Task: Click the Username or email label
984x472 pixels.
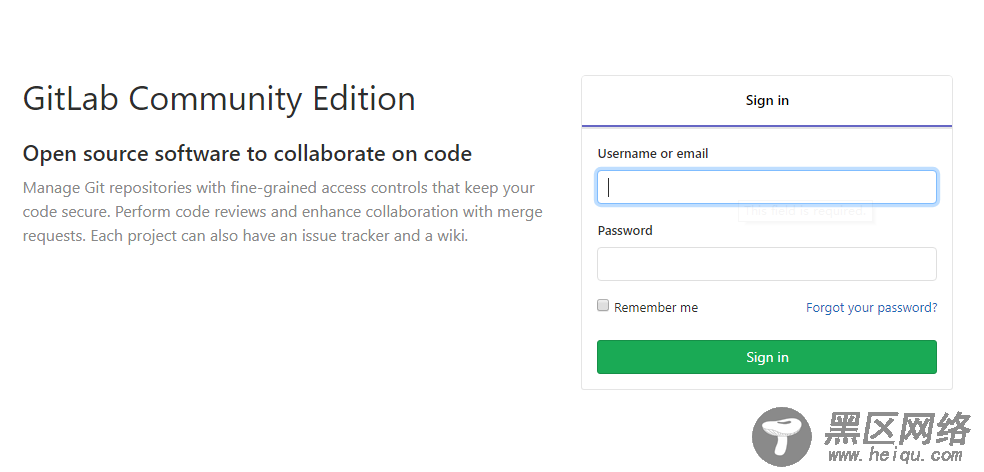Action: (x=653, y=154)
